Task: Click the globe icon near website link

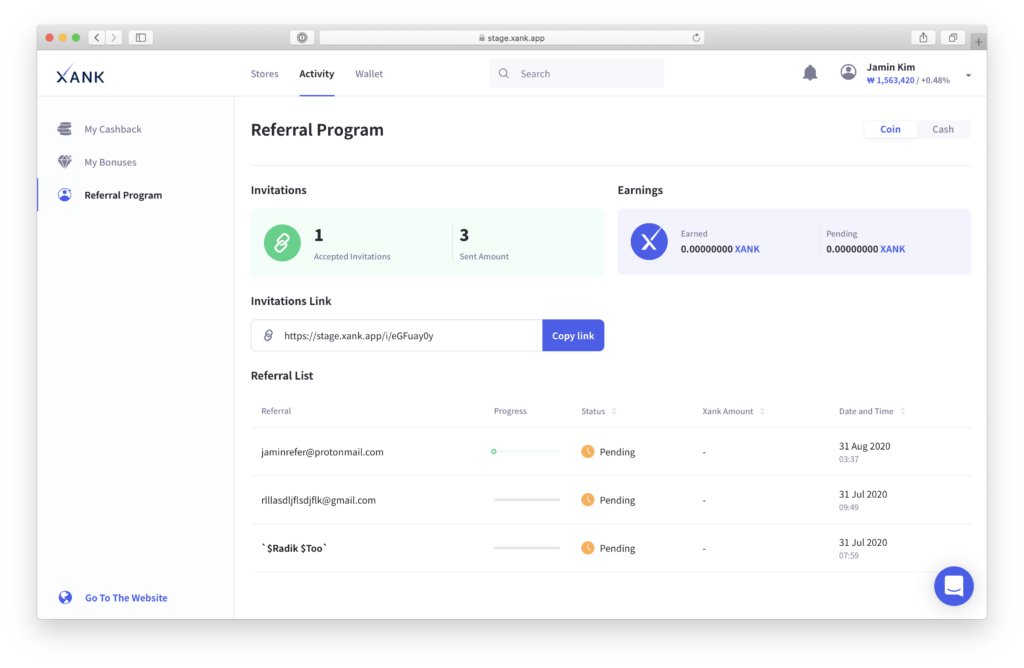Action: coord(65,597)
